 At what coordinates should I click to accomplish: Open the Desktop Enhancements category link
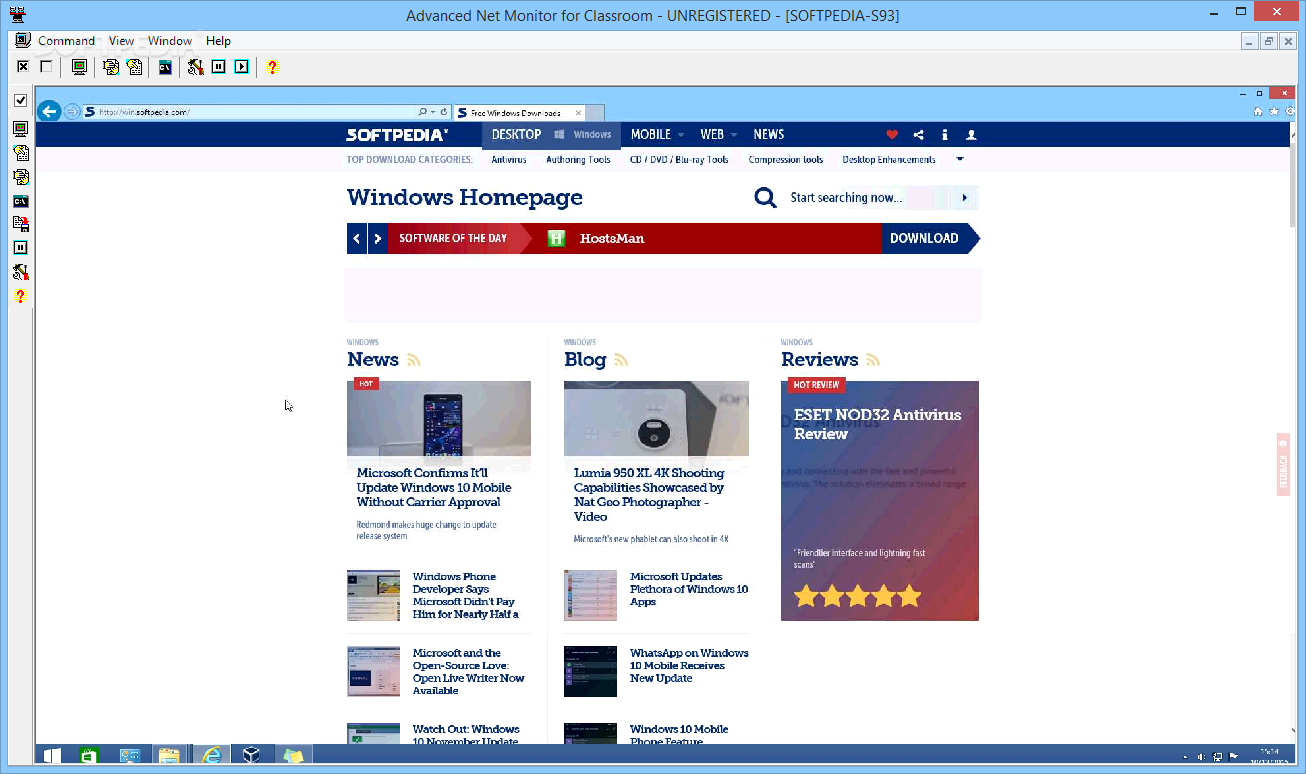(889, 160)
